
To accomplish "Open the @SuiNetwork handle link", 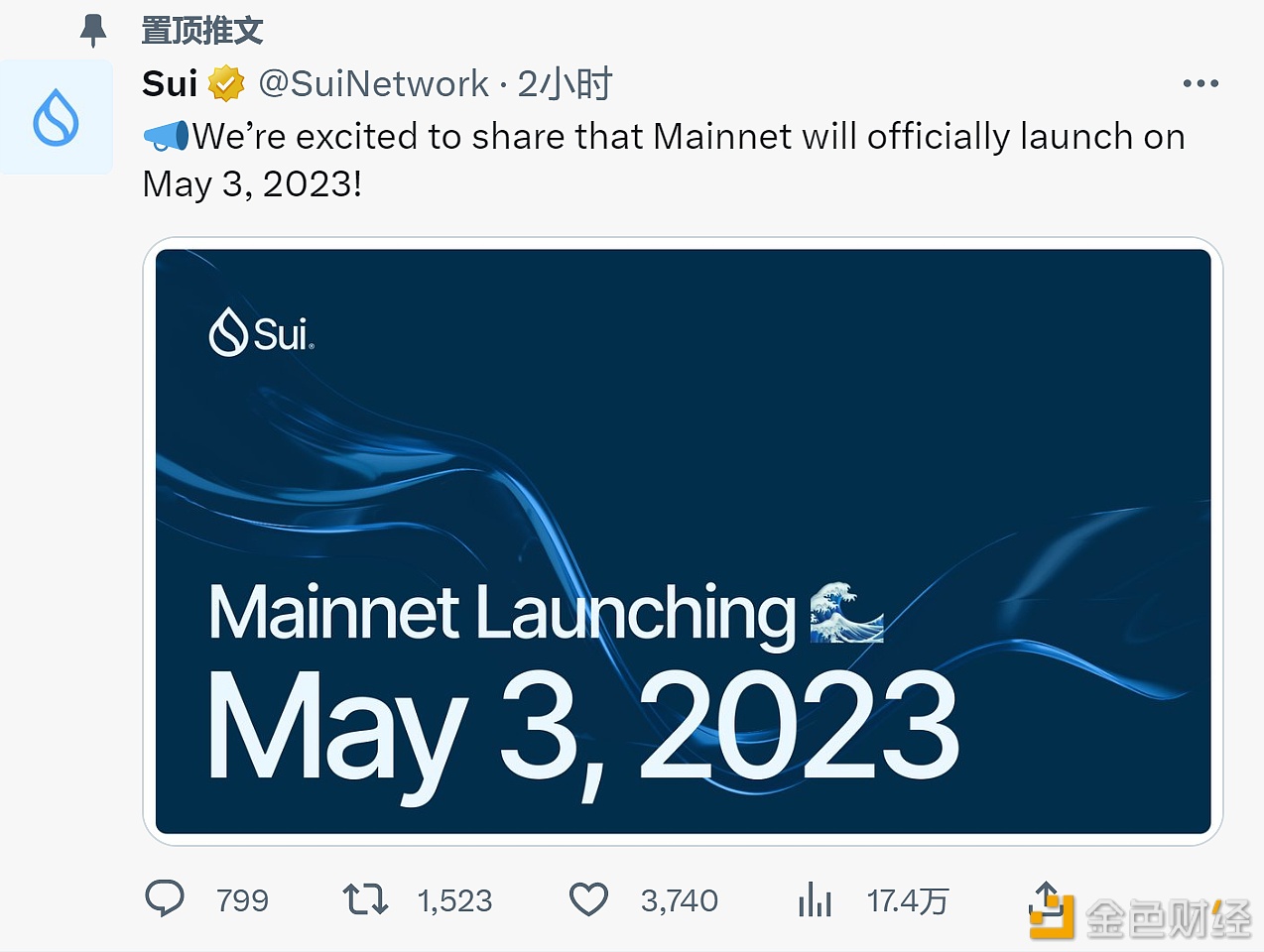I will [x=373, y=84].
